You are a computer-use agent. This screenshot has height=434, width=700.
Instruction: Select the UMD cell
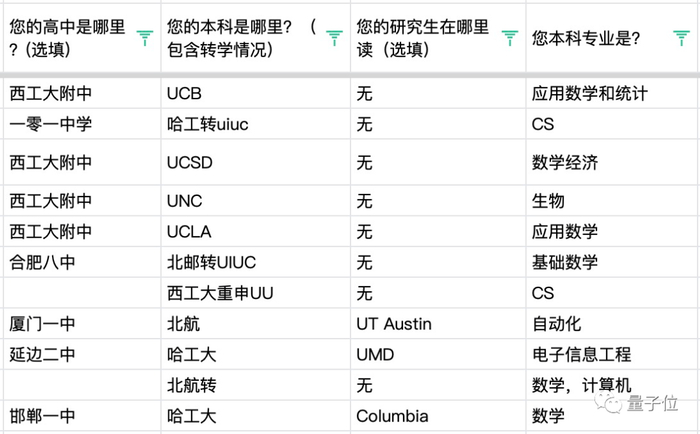pyautogui.click(x=375, y=355)
